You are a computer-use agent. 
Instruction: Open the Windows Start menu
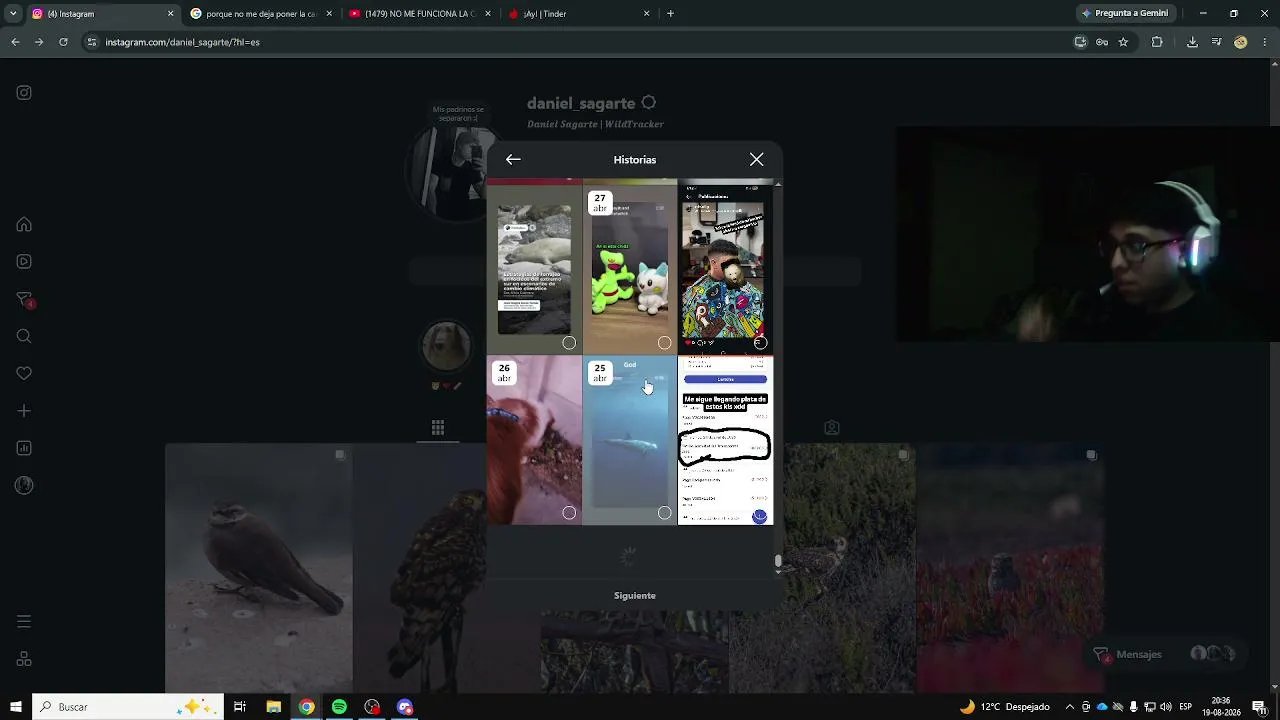point(16,707)
